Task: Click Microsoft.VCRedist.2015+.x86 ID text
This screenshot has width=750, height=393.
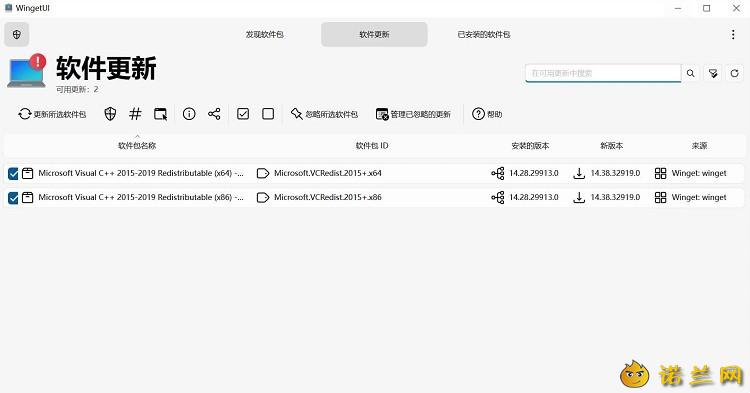Action: 328,197
